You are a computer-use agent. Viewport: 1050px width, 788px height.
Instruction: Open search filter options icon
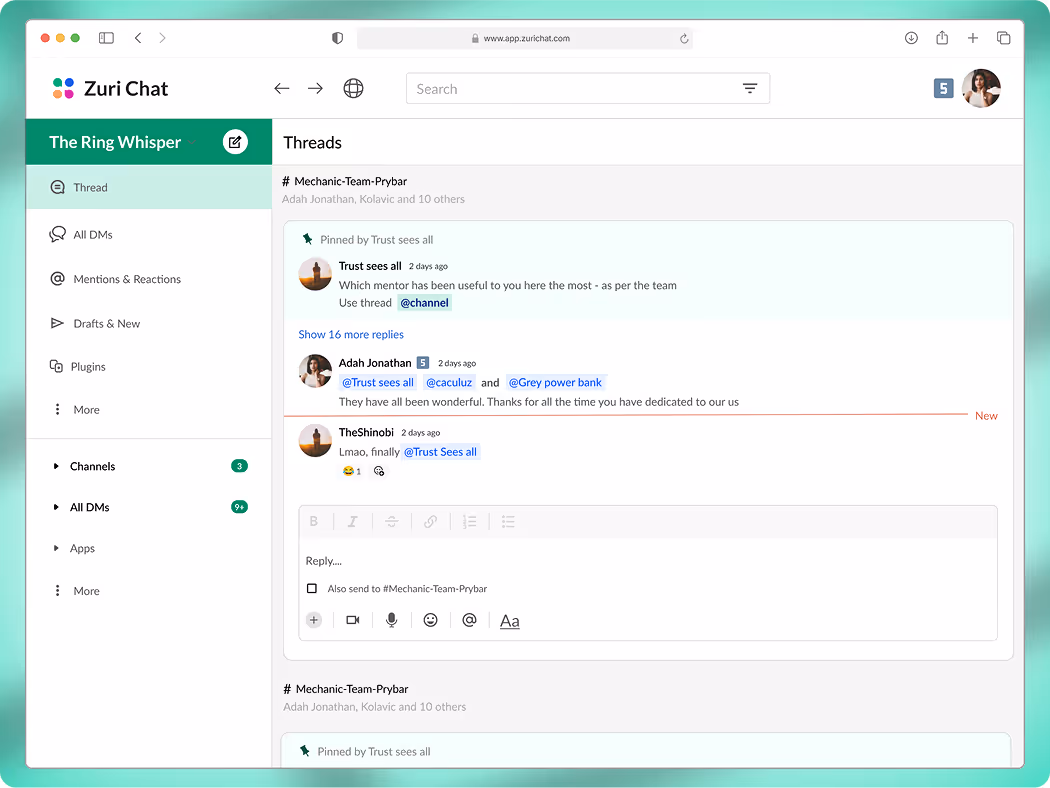pos(750,88)
